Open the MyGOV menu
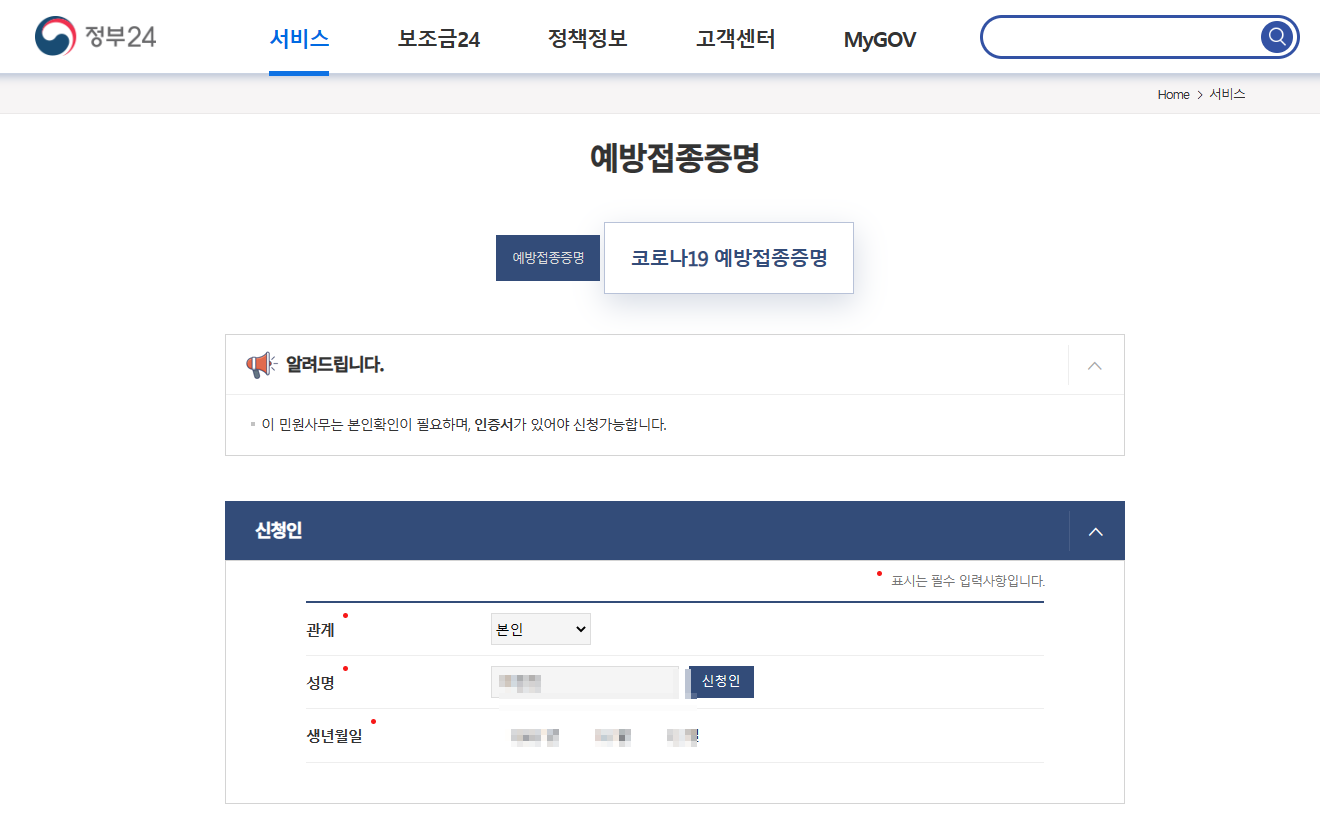The image size is (1320, 824). [x=879, y=38]
